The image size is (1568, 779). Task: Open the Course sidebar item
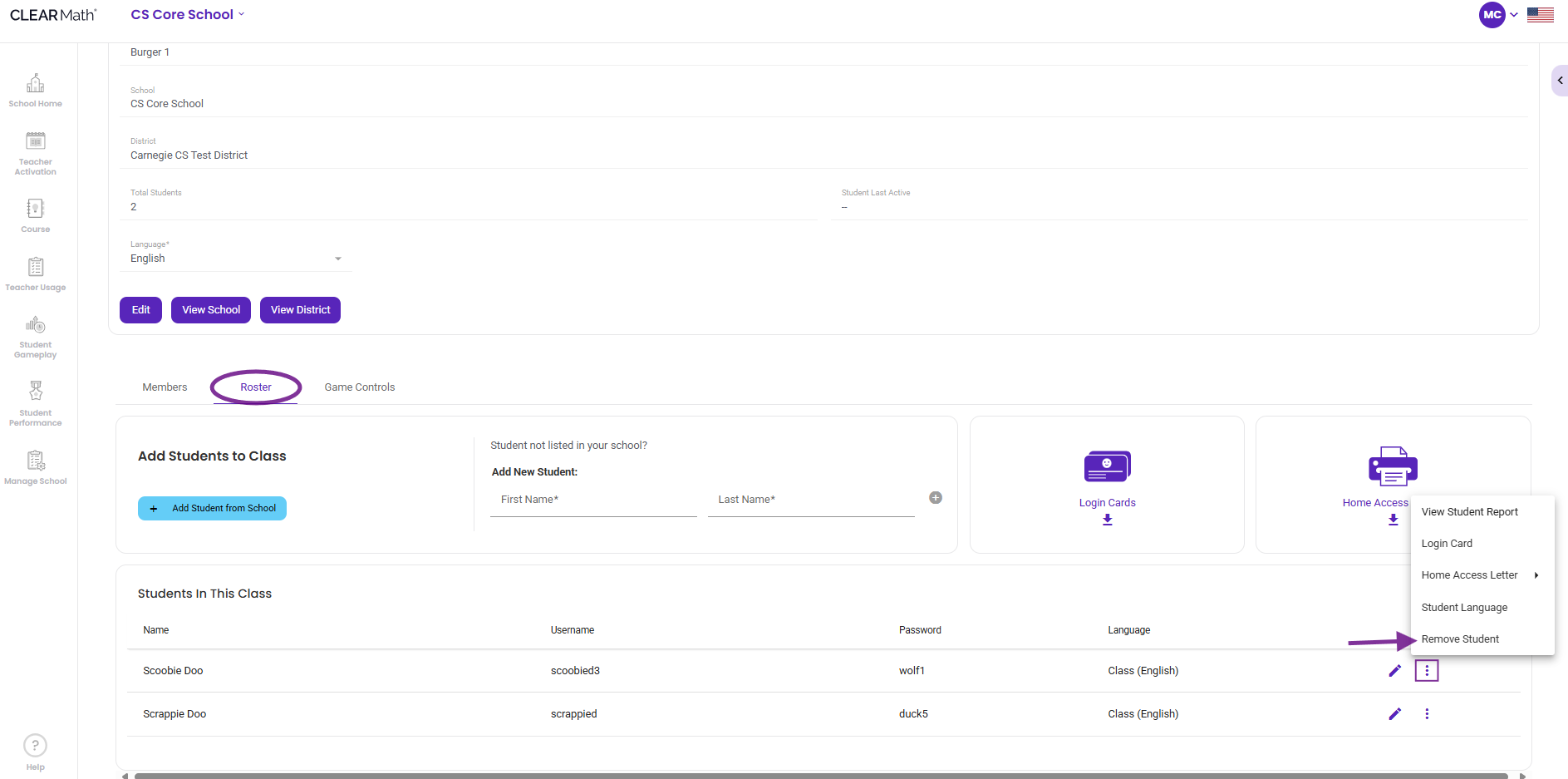point(35,216)
